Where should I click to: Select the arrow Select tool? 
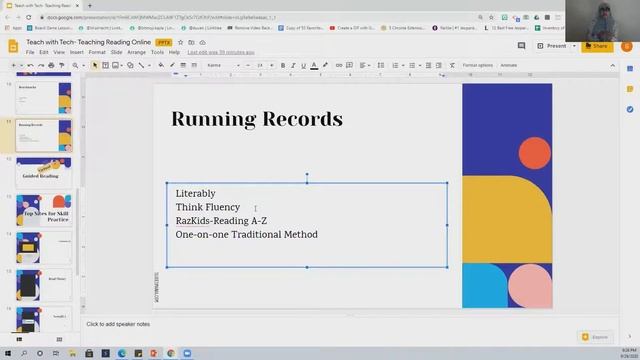tap(95, 65)
